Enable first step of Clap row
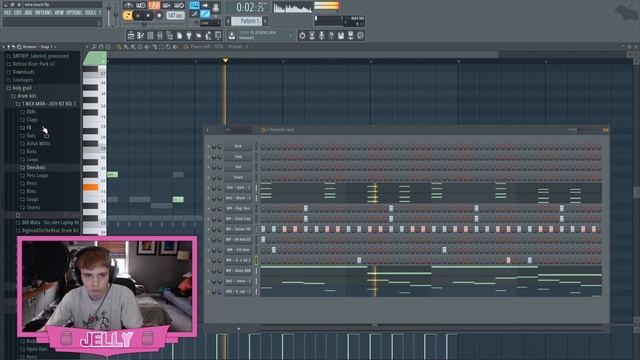The width and height of the screenshot is (640, 360). click(263, 158)
